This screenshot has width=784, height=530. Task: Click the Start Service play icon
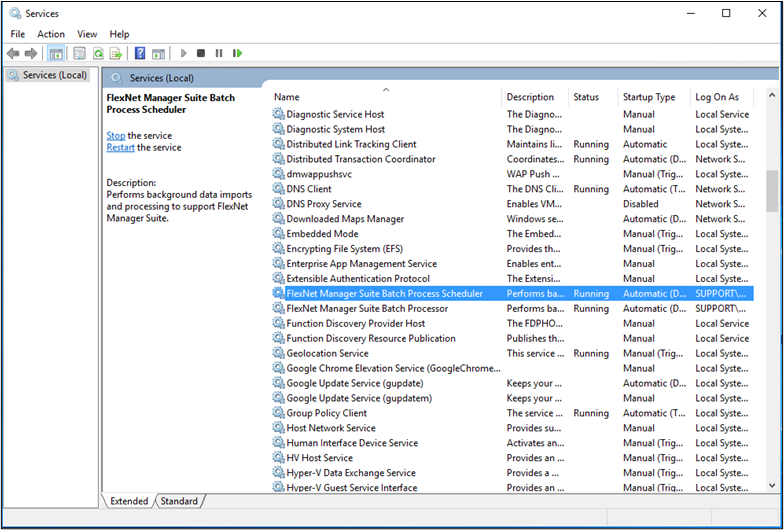point(184,53)
